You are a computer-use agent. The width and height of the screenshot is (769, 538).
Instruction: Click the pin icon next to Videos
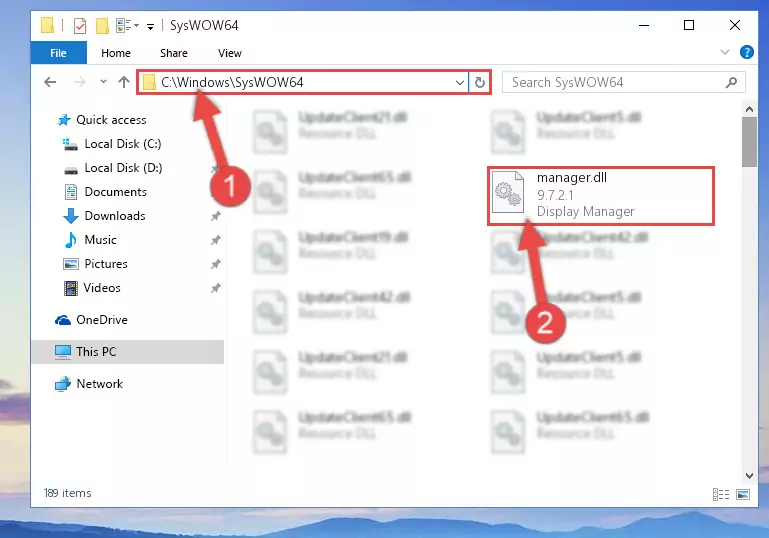215,288
